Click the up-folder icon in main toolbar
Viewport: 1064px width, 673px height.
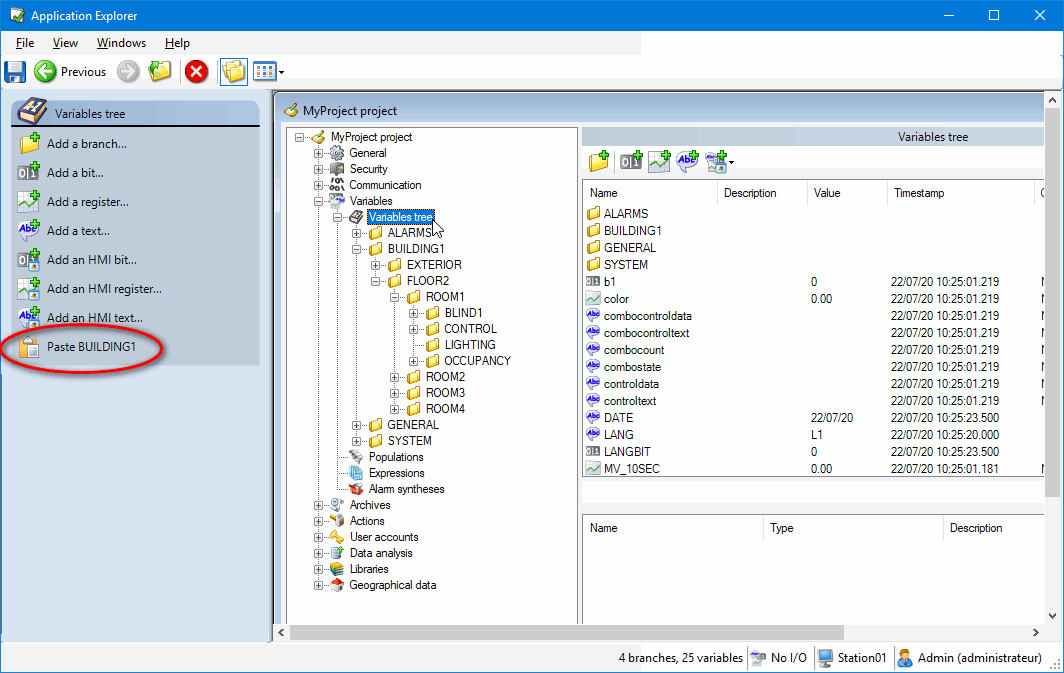tap(160, 71)
